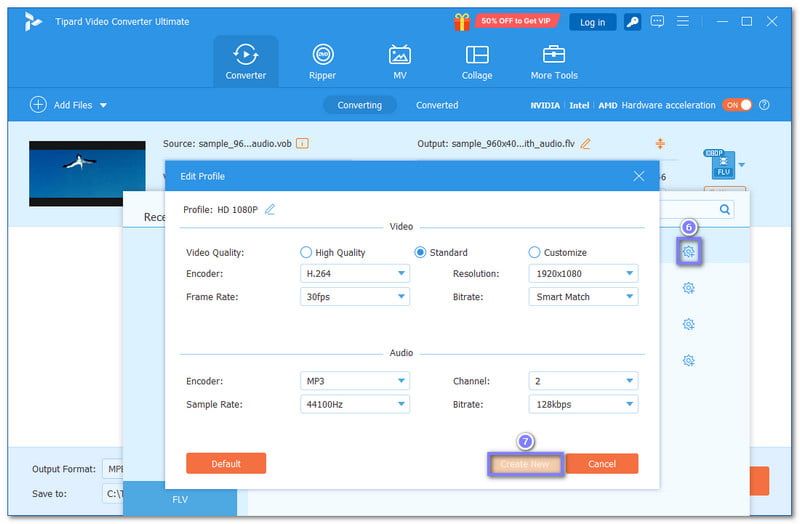Image resolution: width=800 pixels, height=524 pixels.
Task: Select Standard video quality
Action: click(x=420, y=252)
